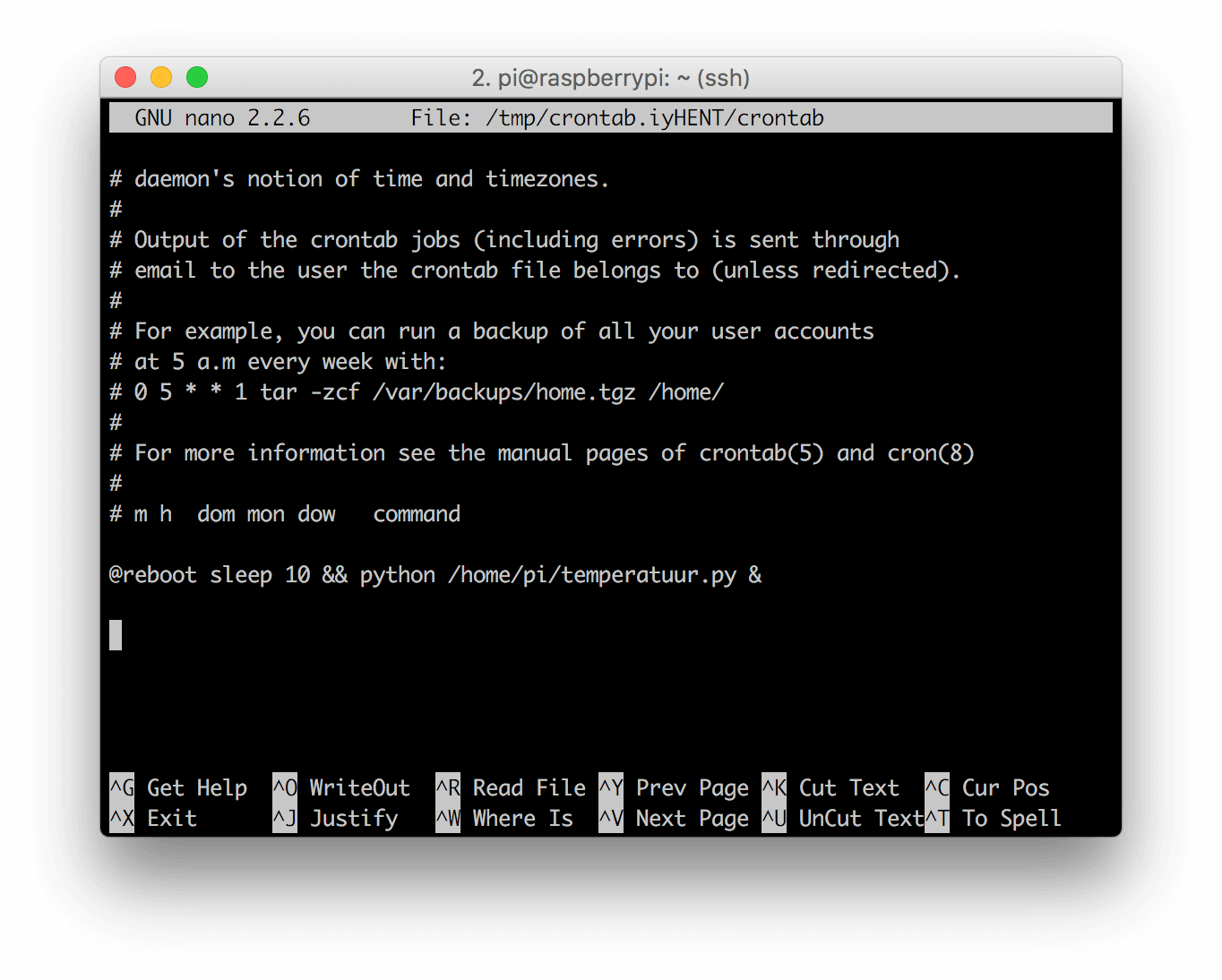Click the ^O shortcut icon box

coord(284,787)
